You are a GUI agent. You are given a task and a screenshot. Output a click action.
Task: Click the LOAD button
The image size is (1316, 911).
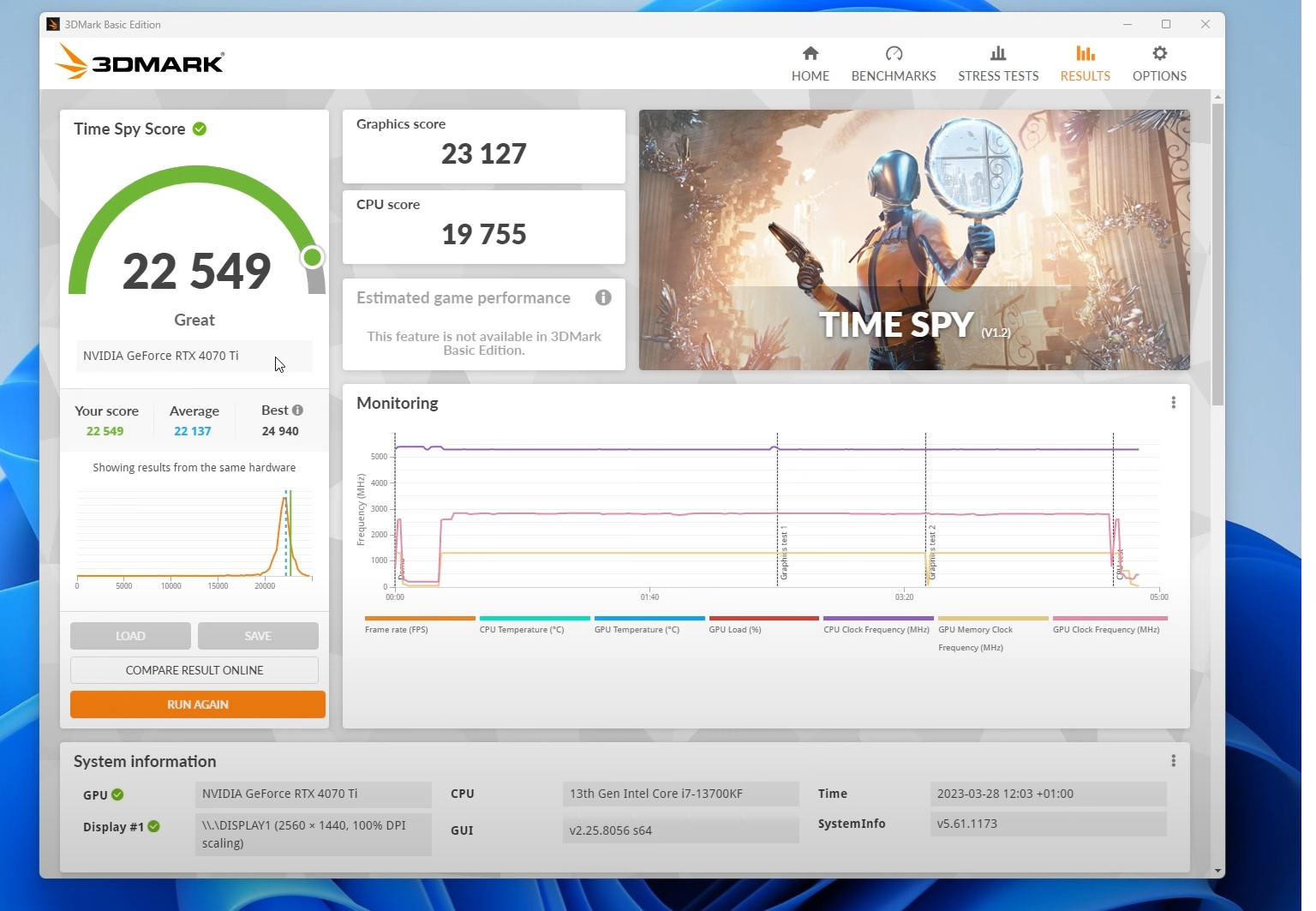tap(130, 636)
